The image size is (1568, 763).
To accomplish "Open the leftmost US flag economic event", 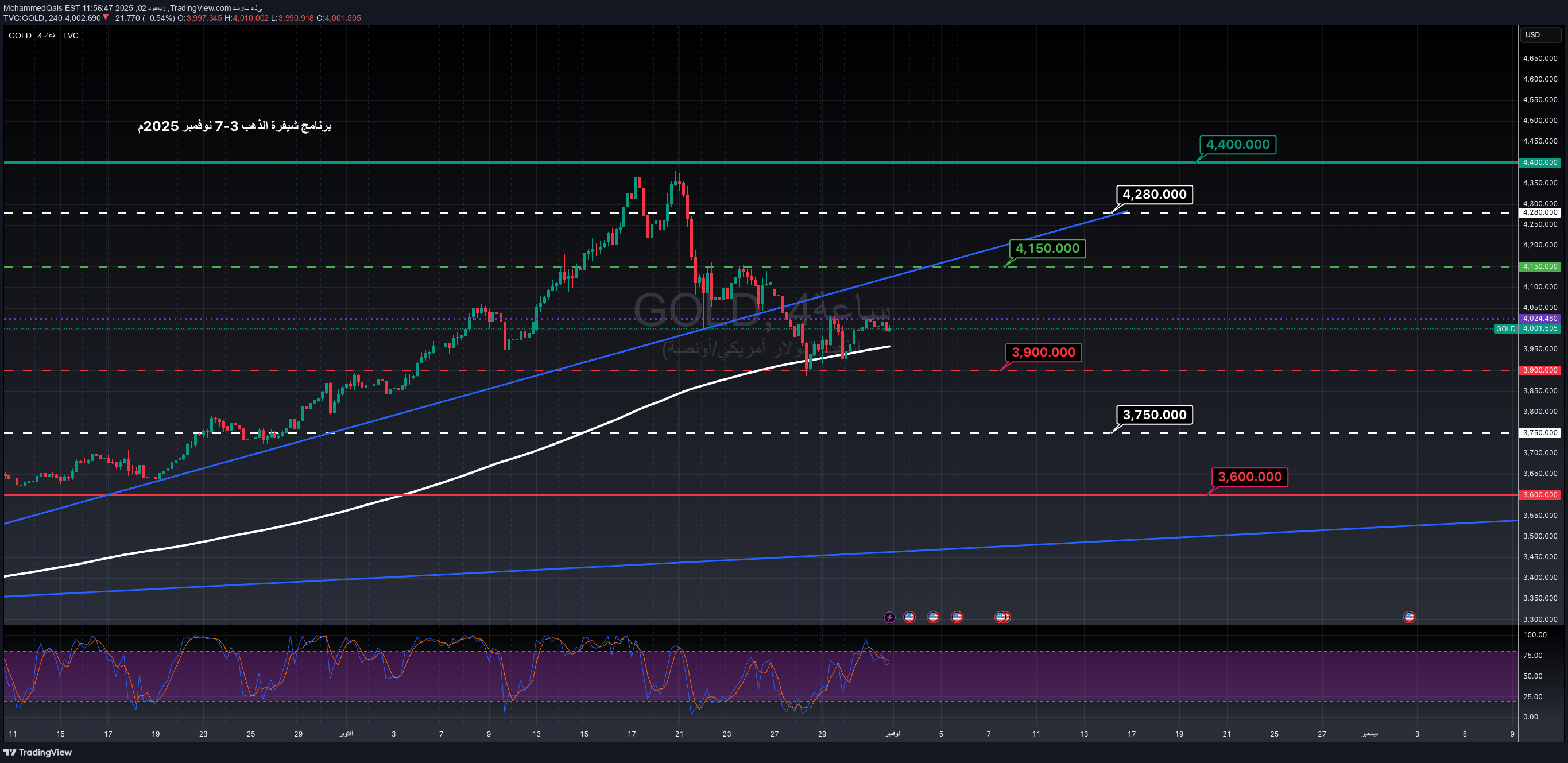I will tap(909, 617).
